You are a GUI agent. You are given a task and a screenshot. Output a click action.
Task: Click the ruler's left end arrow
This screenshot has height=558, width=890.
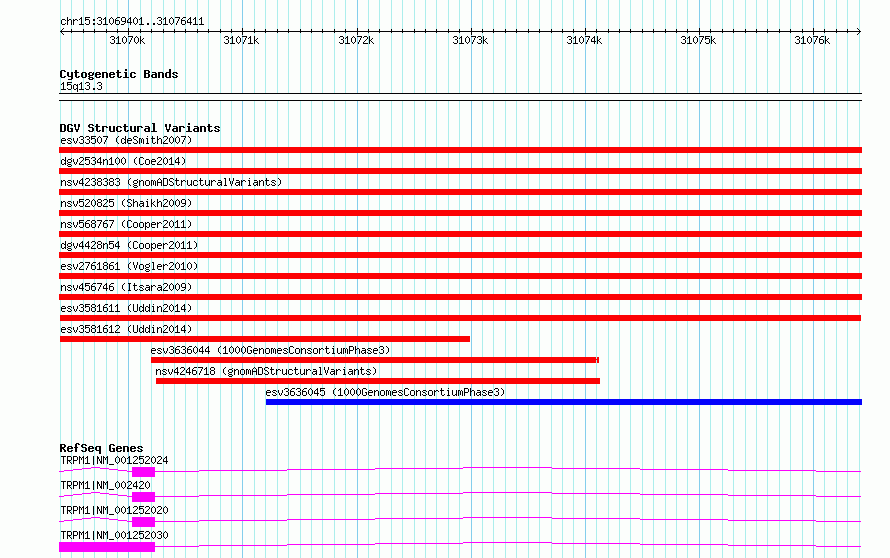(x=62, y=31)
